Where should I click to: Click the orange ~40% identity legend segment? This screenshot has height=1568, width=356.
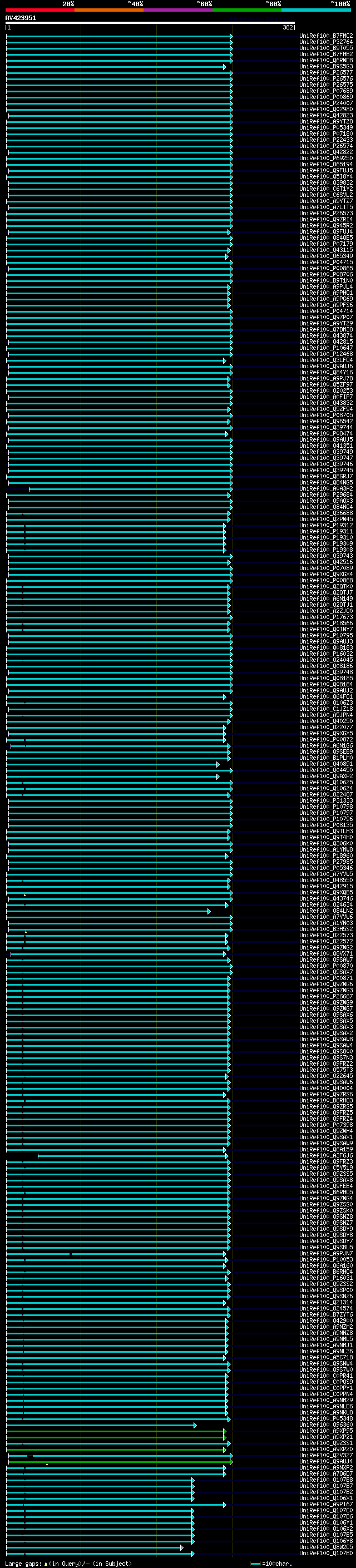pos(109,10)
